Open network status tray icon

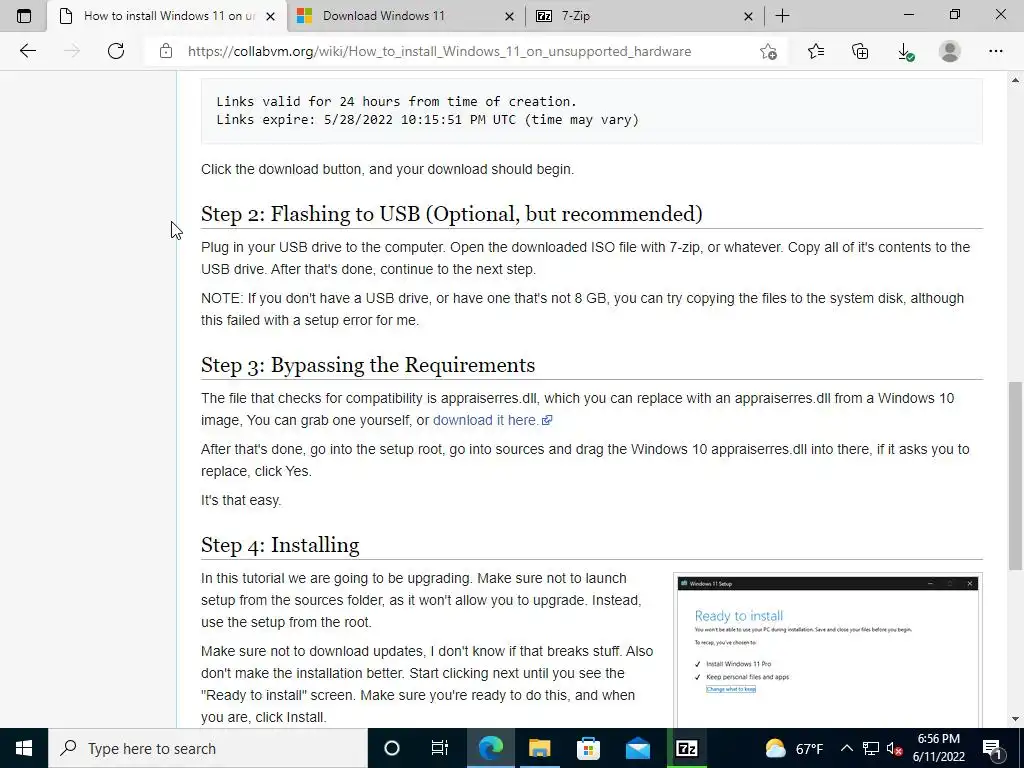[871, 748]
